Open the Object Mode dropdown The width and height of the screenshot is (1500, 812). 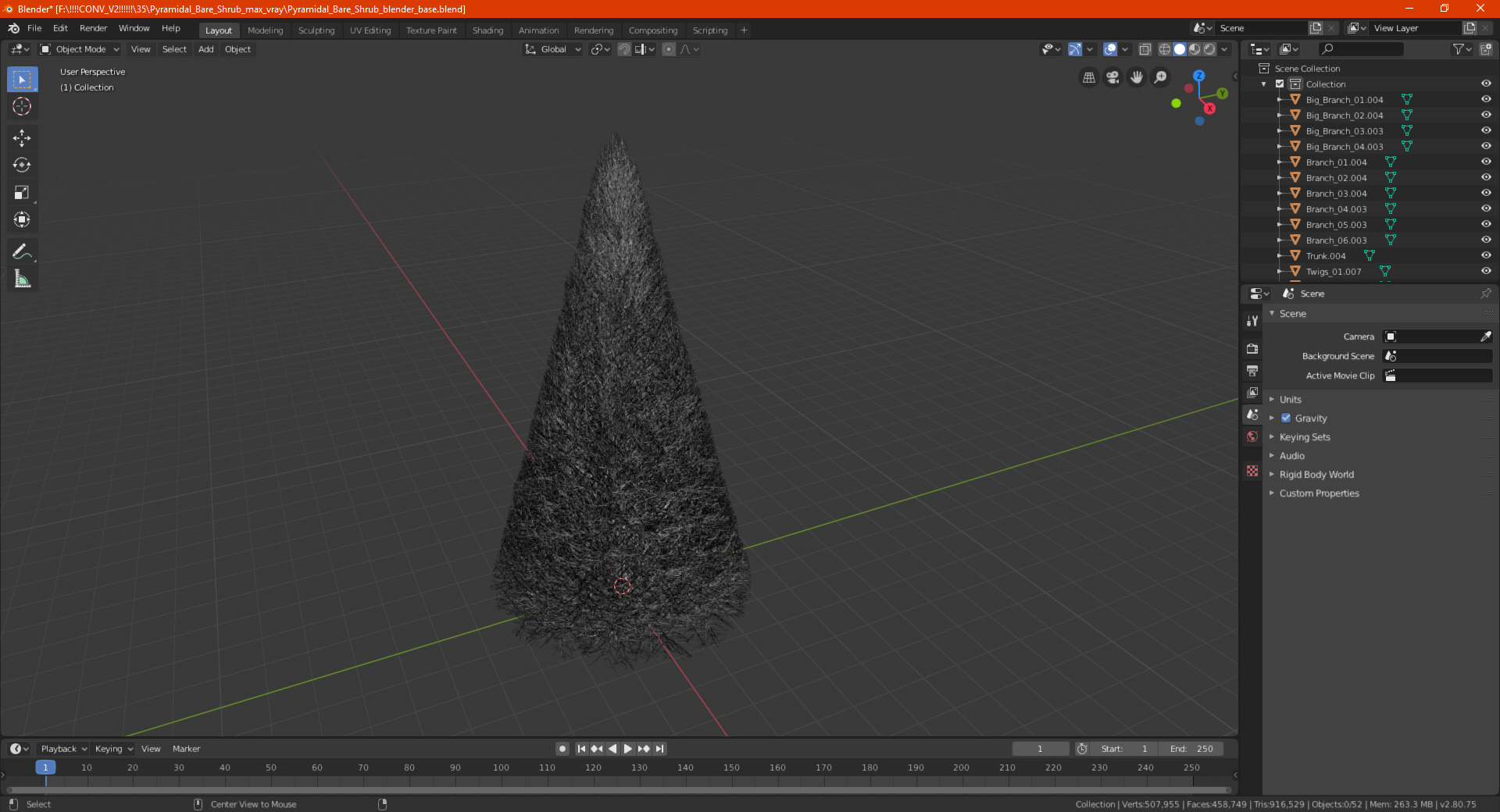(x=80, y=49)
